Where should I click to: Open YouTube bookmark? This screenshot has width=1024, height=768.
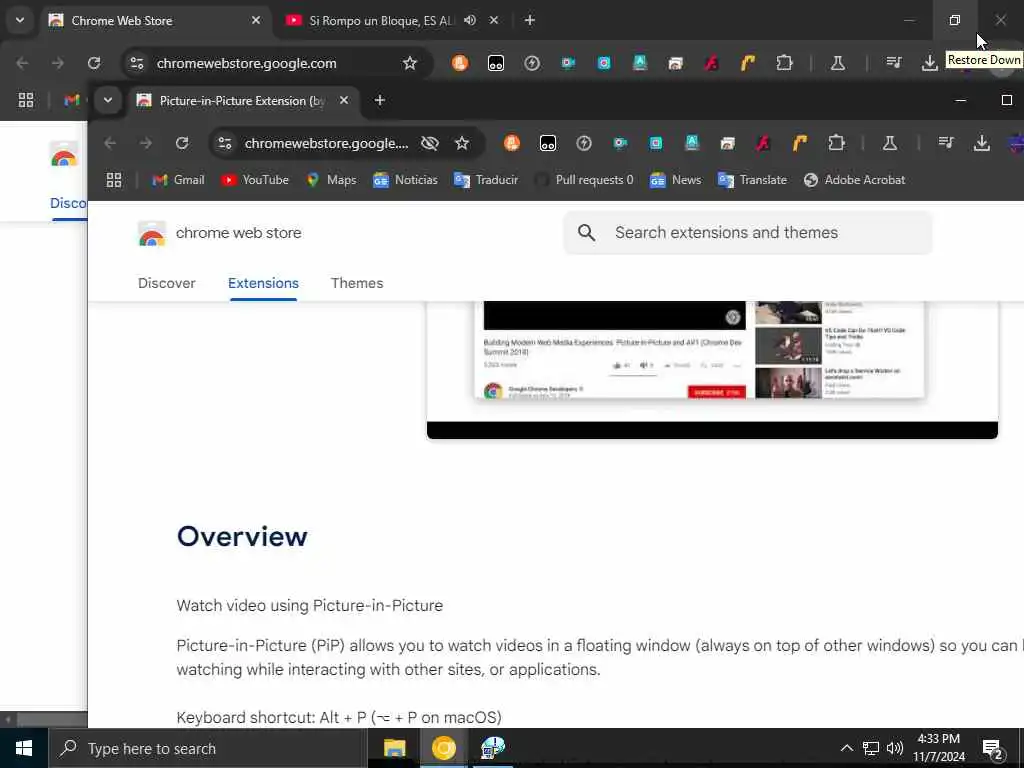(255, 180)
